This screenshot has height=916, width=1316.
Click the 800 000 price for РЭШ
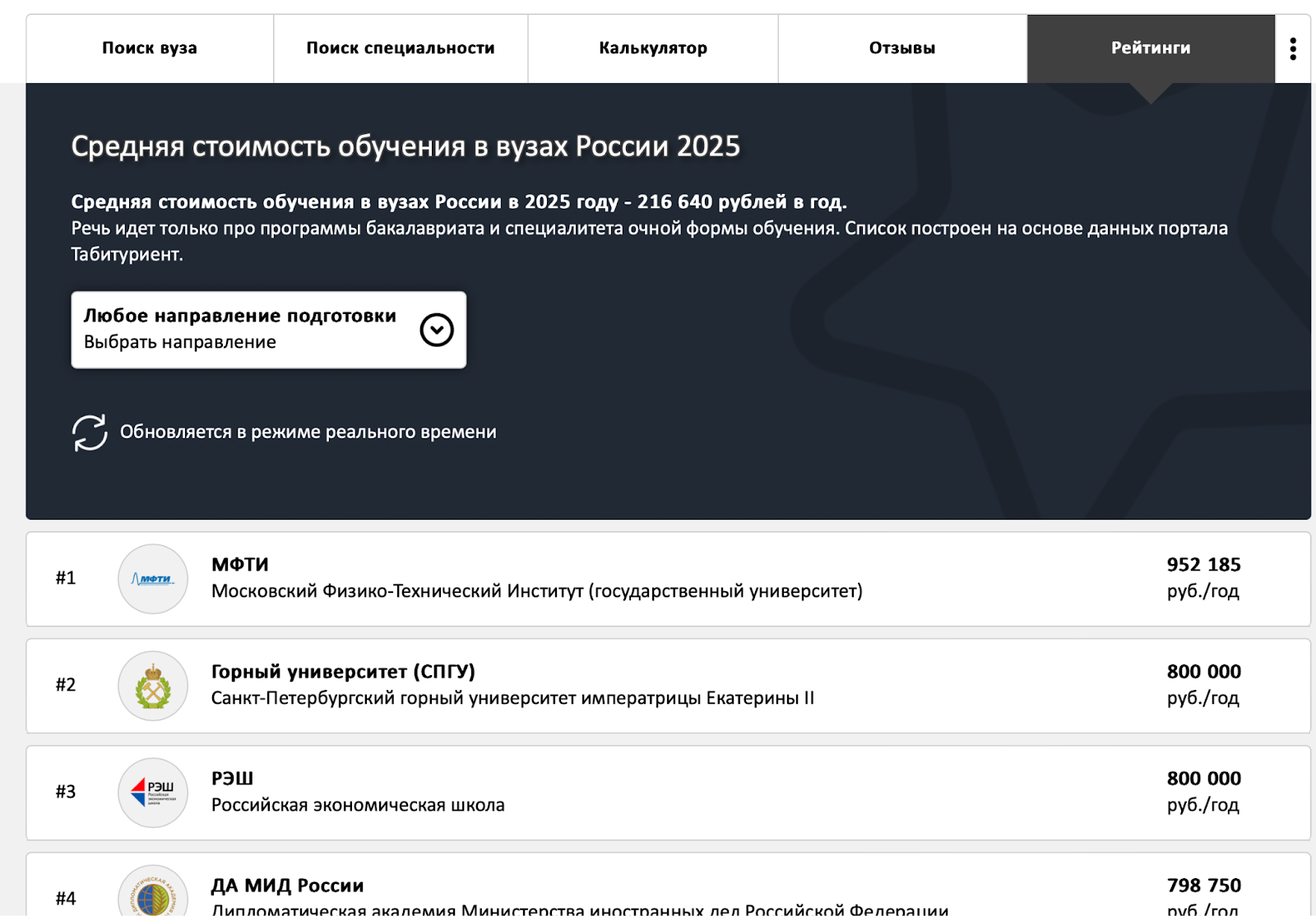[x=1203, y=779]
